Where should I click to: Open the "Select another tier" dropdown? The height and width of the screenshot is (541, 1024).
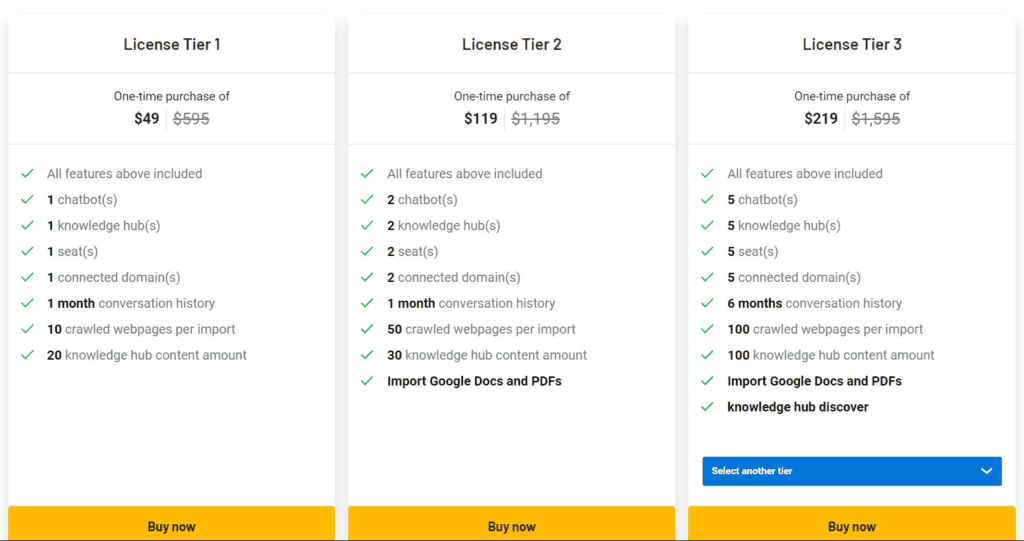(x=851, y=471)
